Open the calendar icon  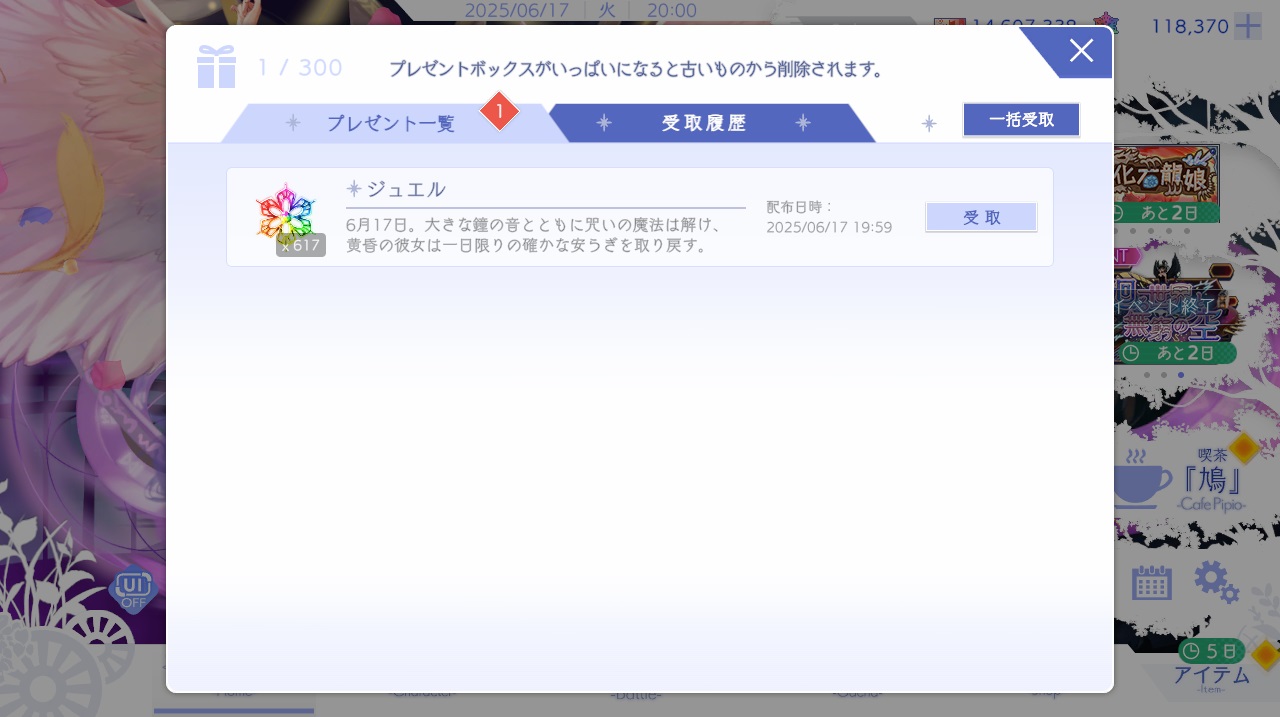click(x=1151, y=581)
